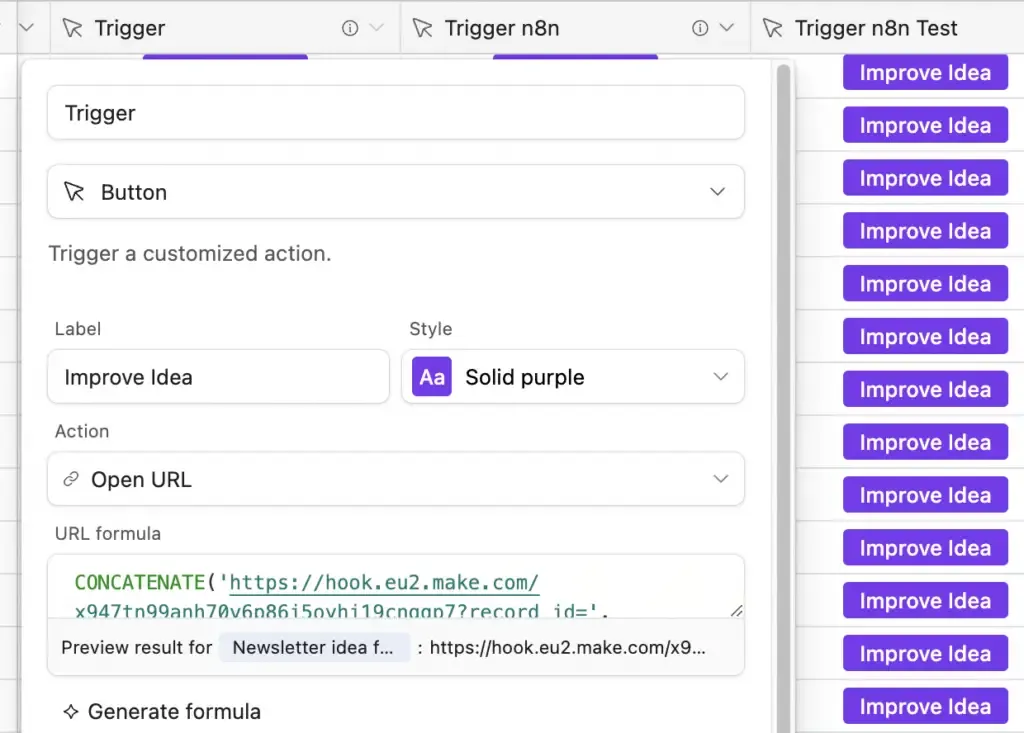Click the cursor icon inside the Button type selector
Viewport: 1024px width, 733px height.
click(x=74, y=192)
